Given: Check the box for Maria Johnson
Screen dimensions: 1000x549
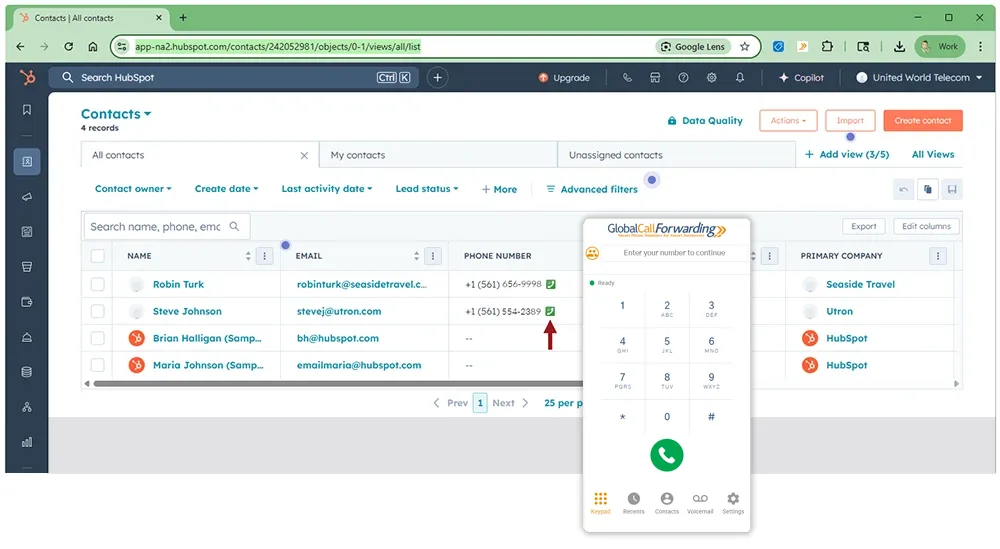Looking at the screenshot, I should (98, 365).
